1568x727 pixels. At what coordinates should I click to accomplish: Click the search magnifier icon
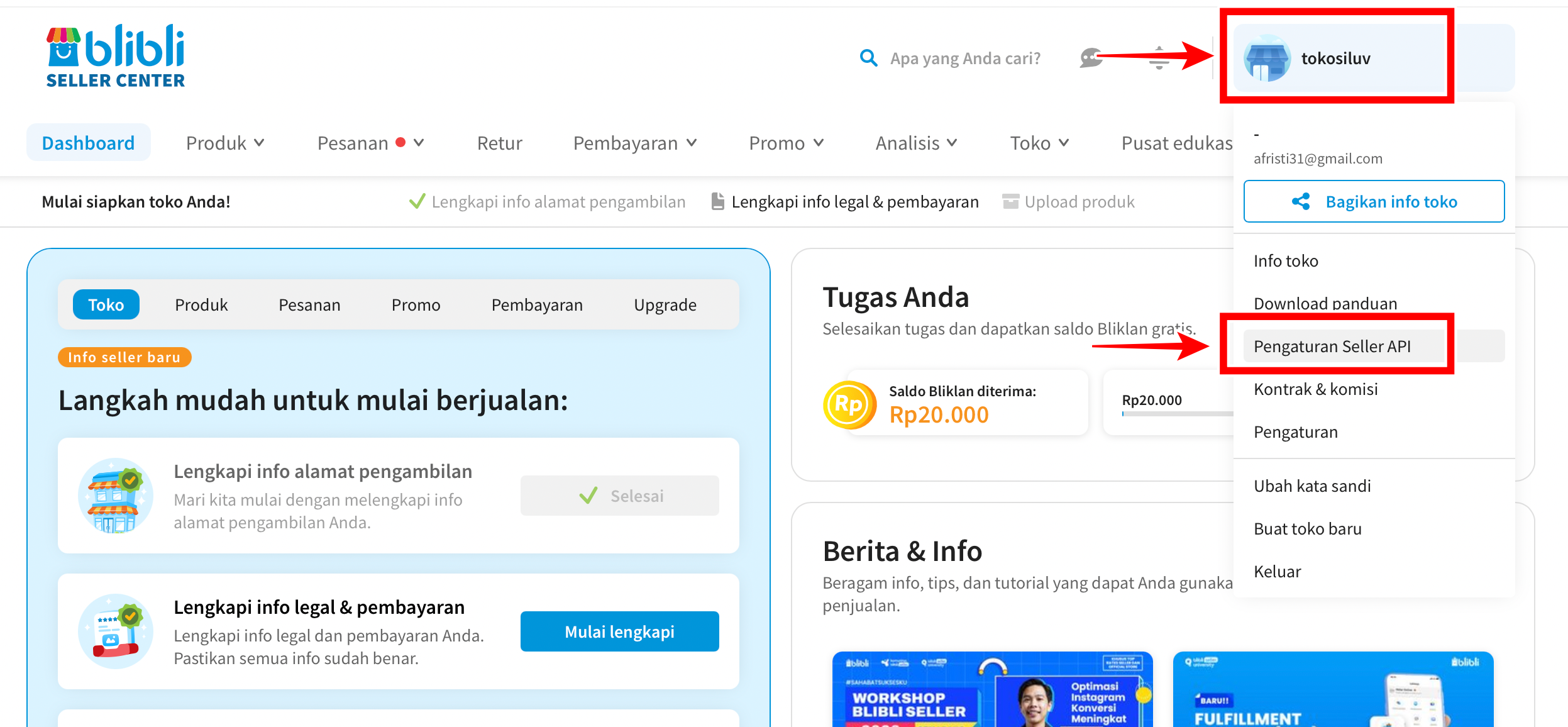[868, 58]
